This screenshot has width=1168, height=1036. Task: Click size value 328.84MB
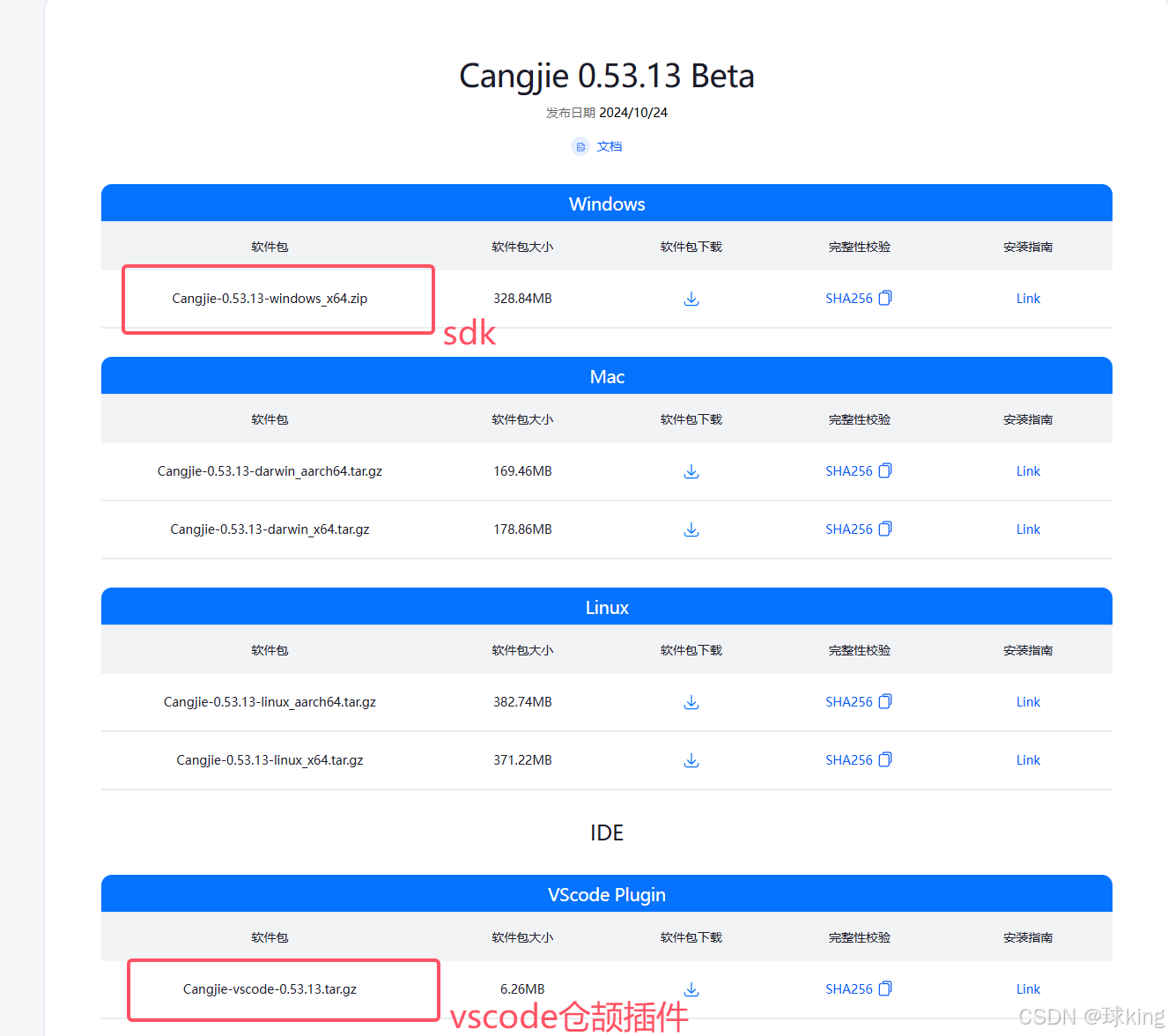coord(522,299)
